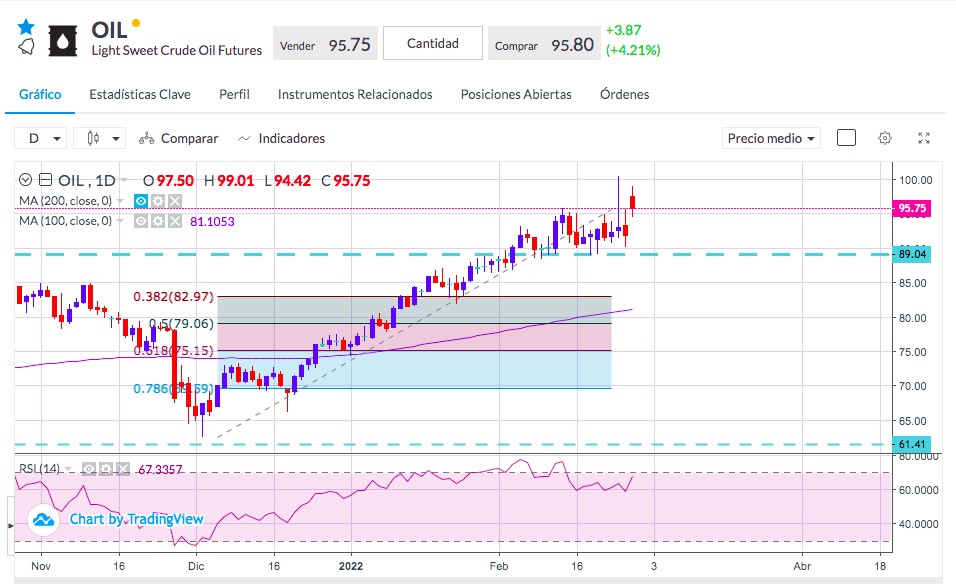Click the RSI value 67.3357
956x584 pixels.
160,469
